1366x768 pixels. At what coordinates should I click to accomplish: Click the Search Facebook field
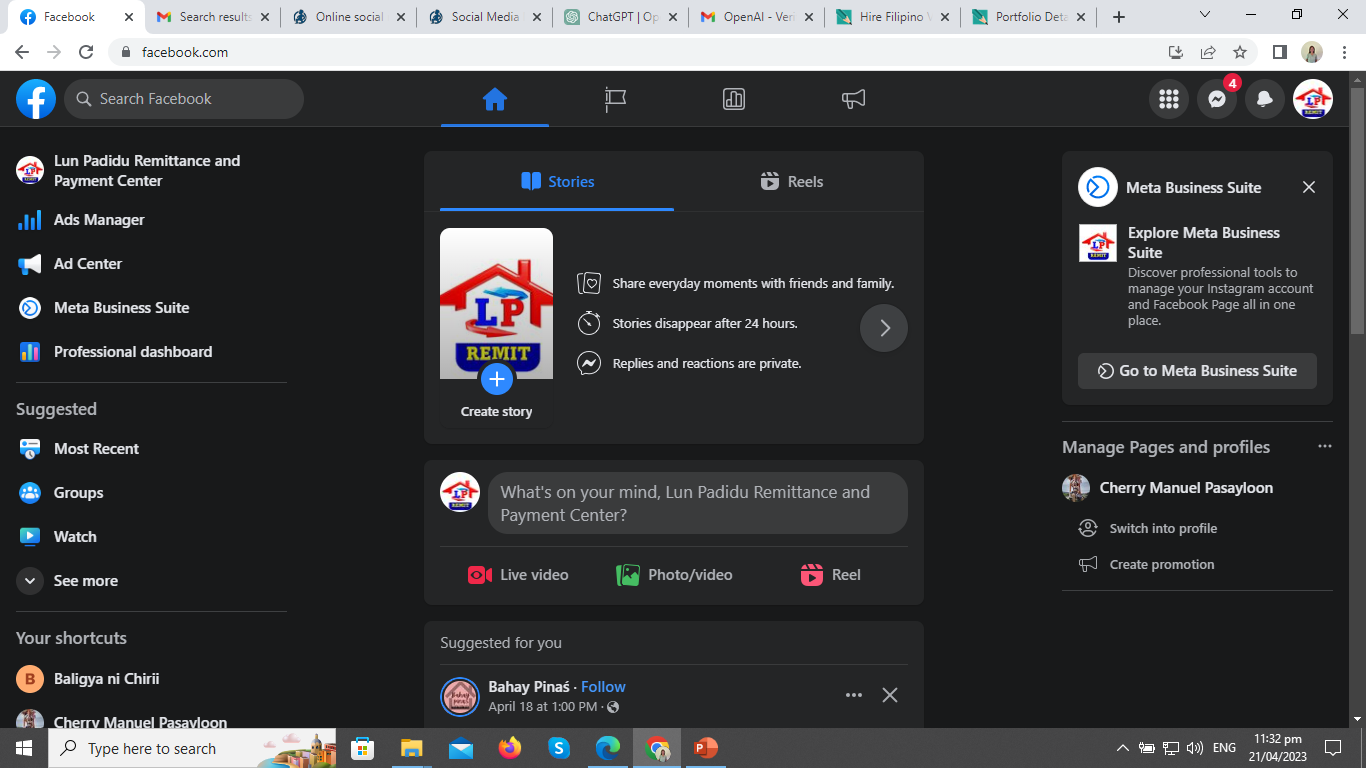tap(184, 99)
